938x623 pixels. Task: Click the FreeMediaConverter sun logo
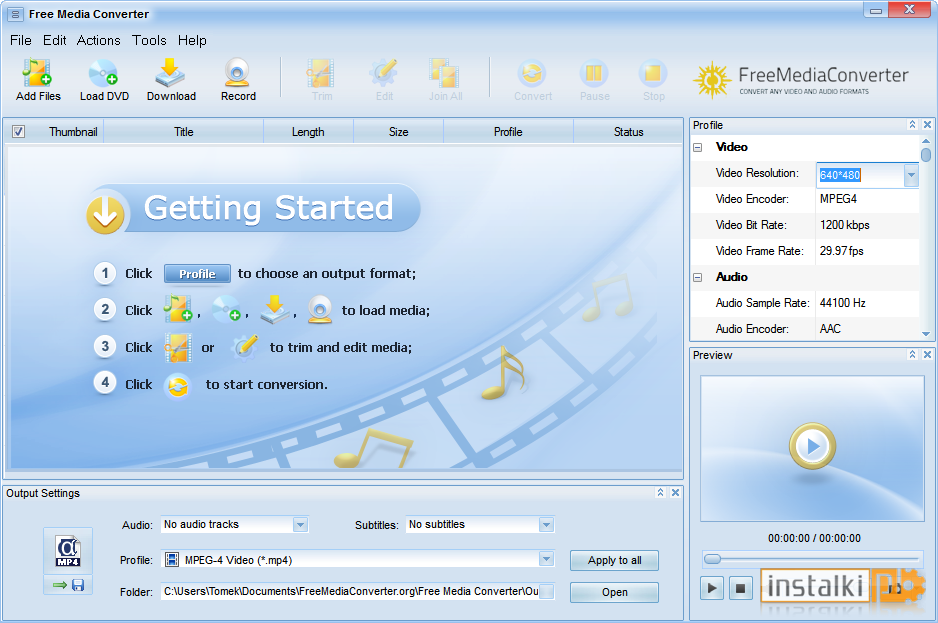pos(712,80)
